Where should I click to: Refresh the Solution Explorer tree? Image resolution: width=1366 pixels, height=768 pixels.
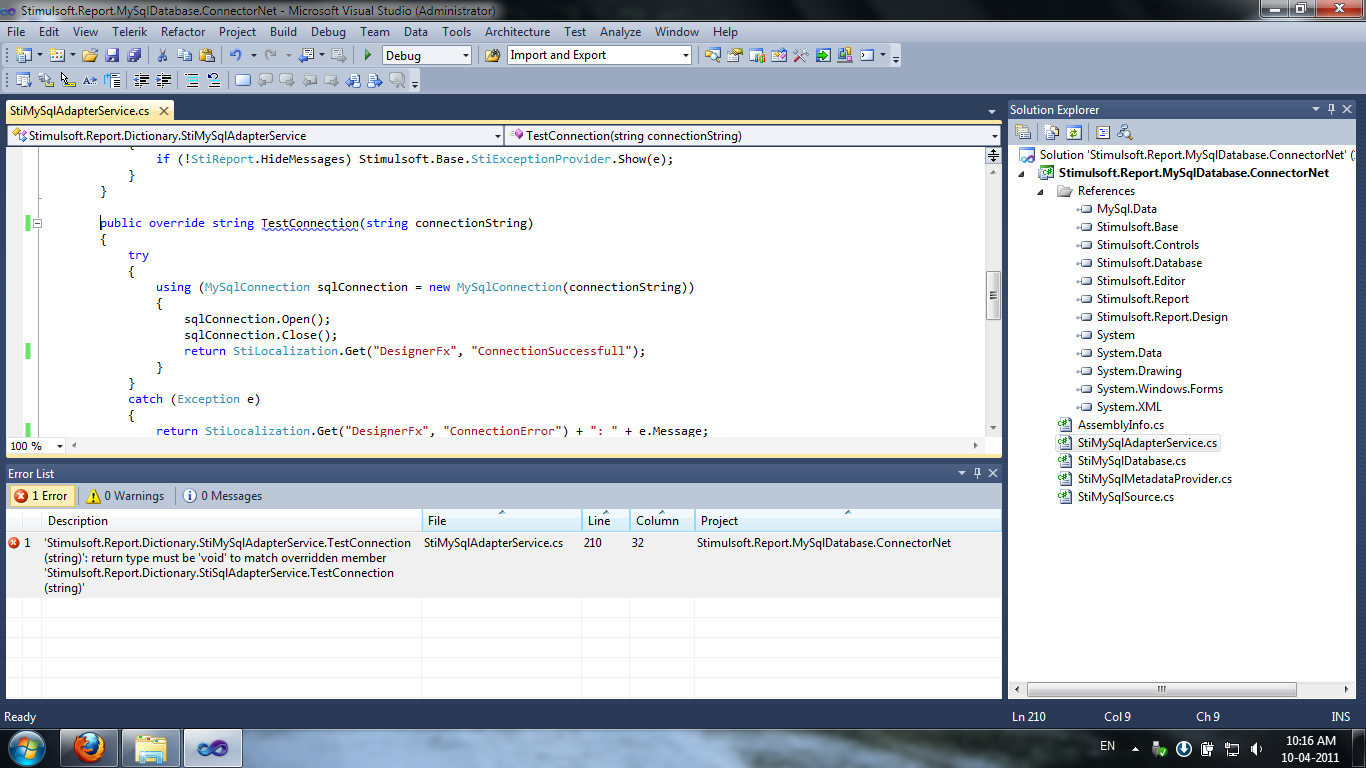pyautogui.click(x=1073, y=132)
